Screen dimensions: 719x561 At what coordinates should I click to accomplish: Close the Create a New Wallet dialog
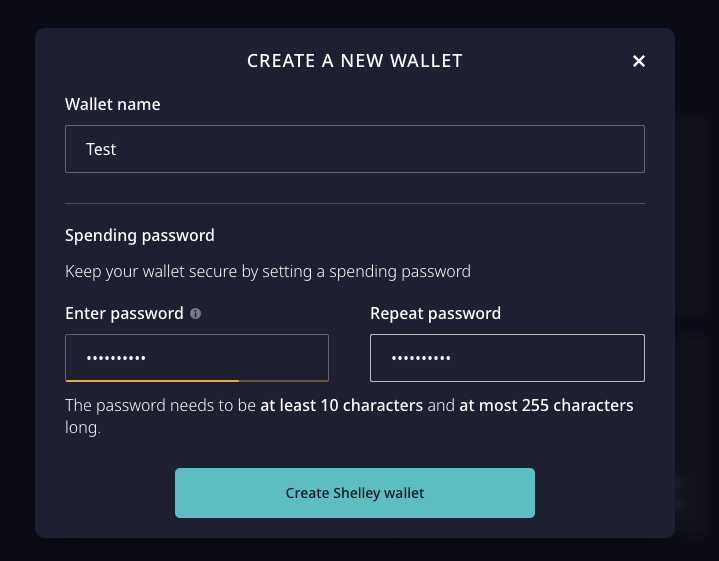tap(639, 61)
